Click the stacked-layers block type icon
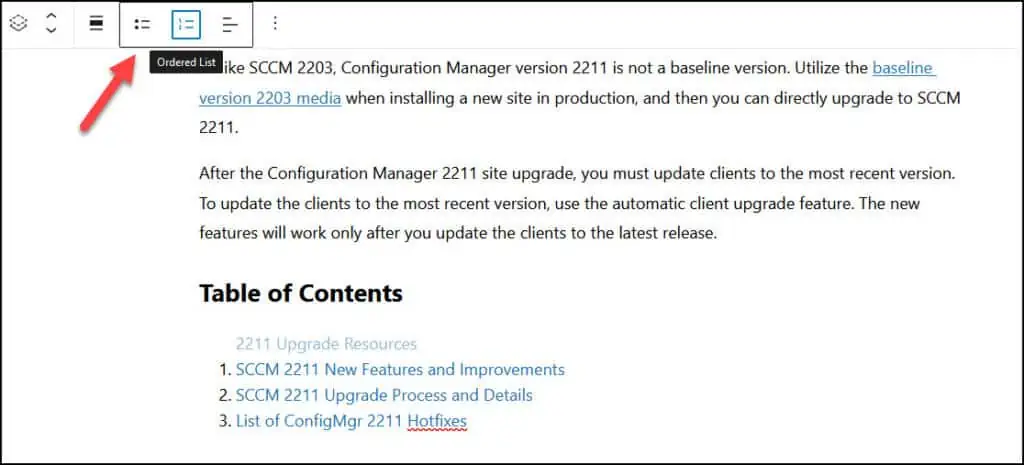The width and height of the screenshot is (1024, 465). (19, 24)
